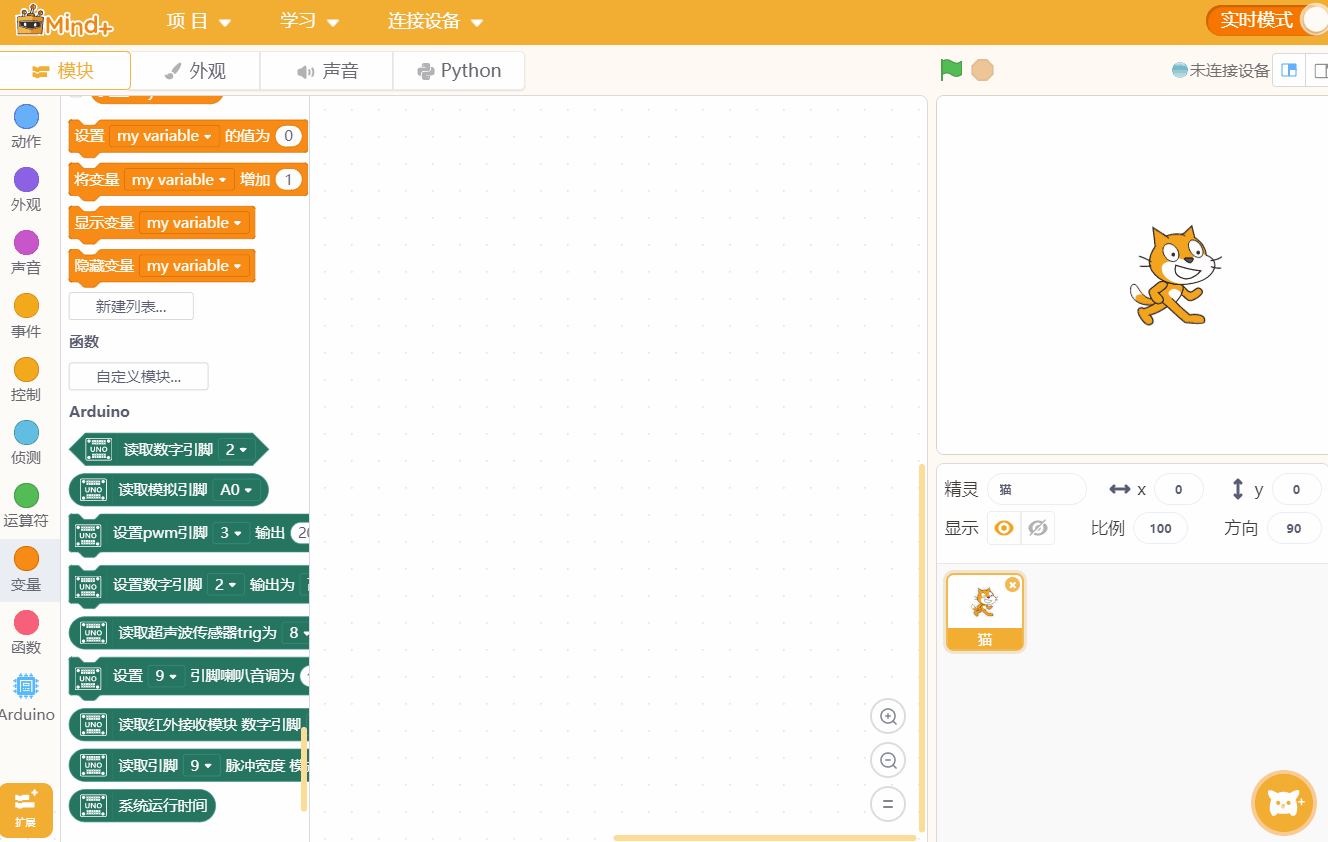Delete the 猫 sprite with x button
Screen dimensions: 1328x842
[x=1012, y=584]
